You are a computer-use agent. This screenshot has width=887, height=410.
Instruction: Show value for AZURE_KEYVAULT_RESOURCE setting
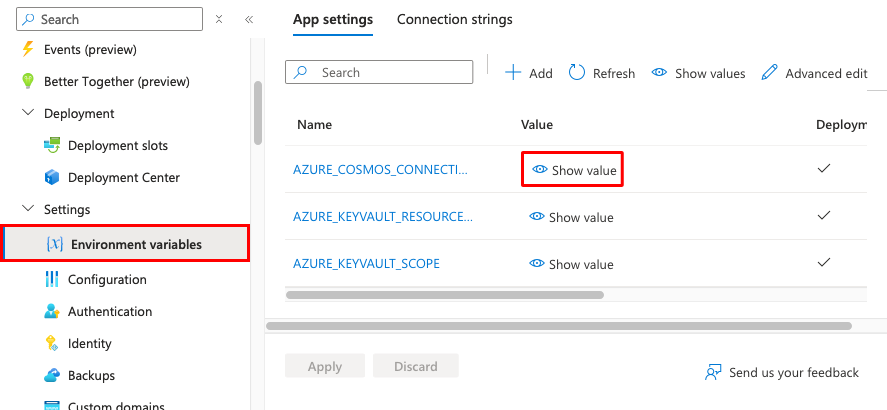pyautogui.click(x=571, y=217)
